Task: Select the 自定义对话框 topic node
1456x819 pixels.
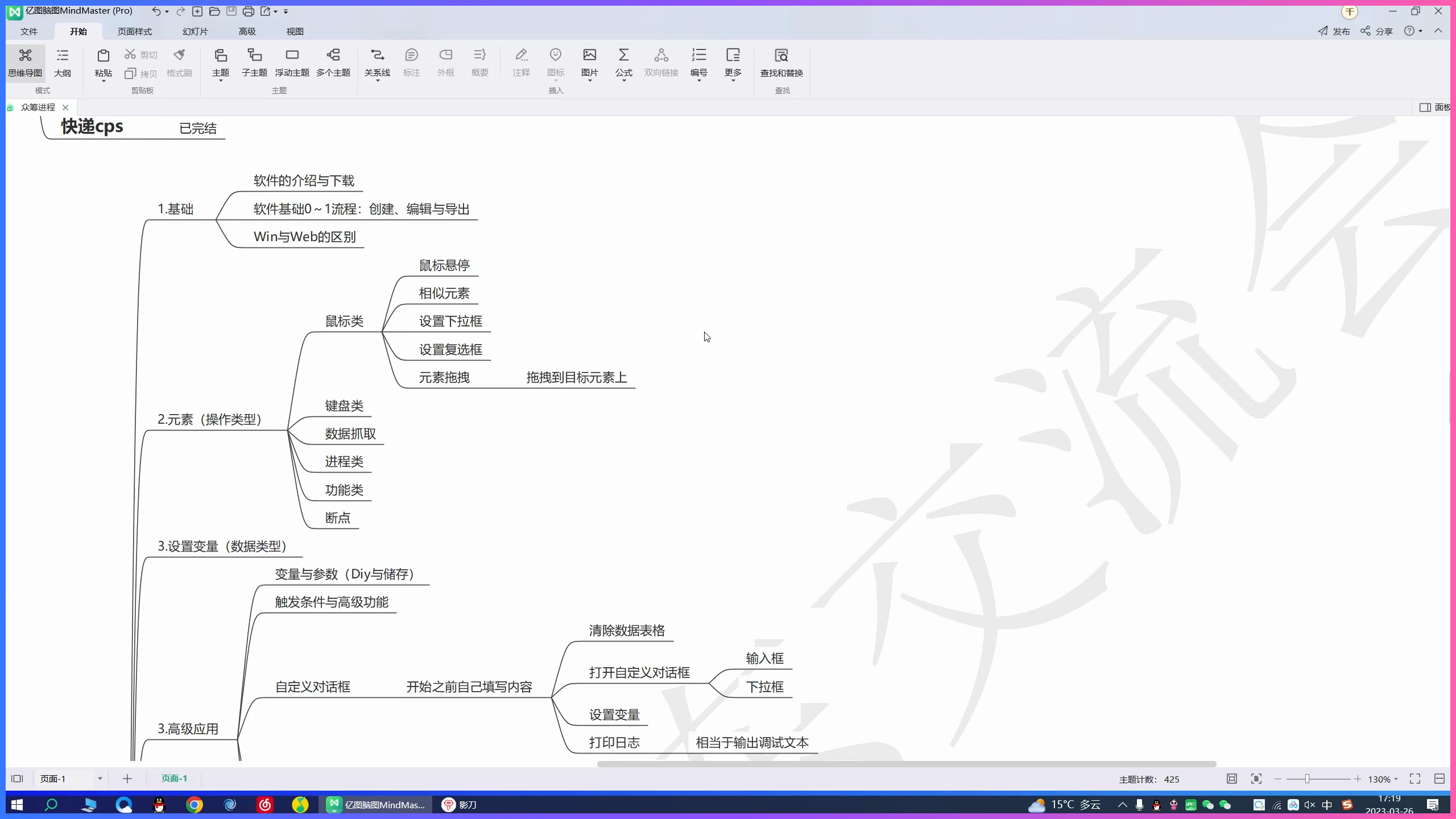Action: [x=313, y=687]
